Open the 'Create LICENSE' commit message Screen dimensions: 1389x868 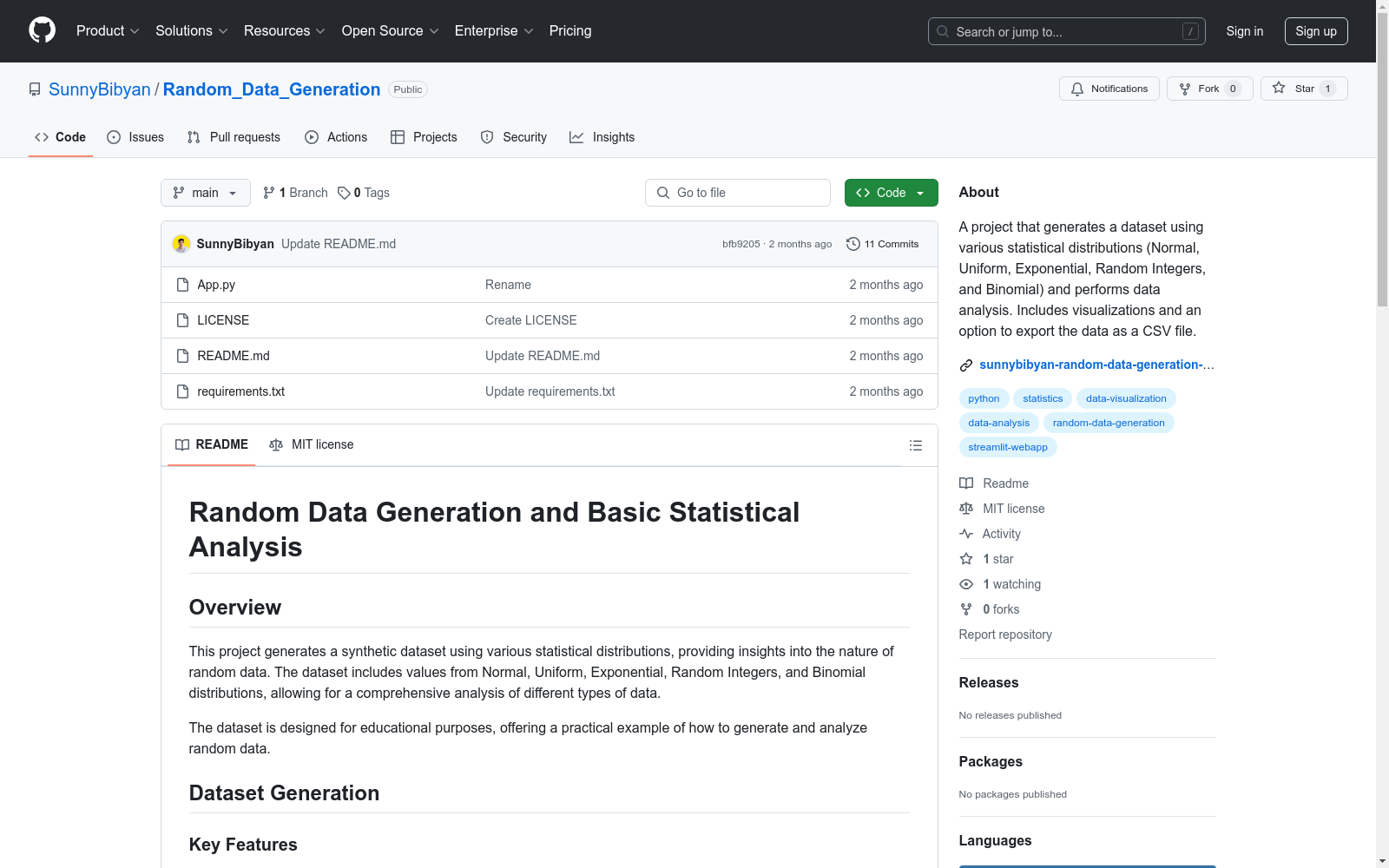point(531,320)
